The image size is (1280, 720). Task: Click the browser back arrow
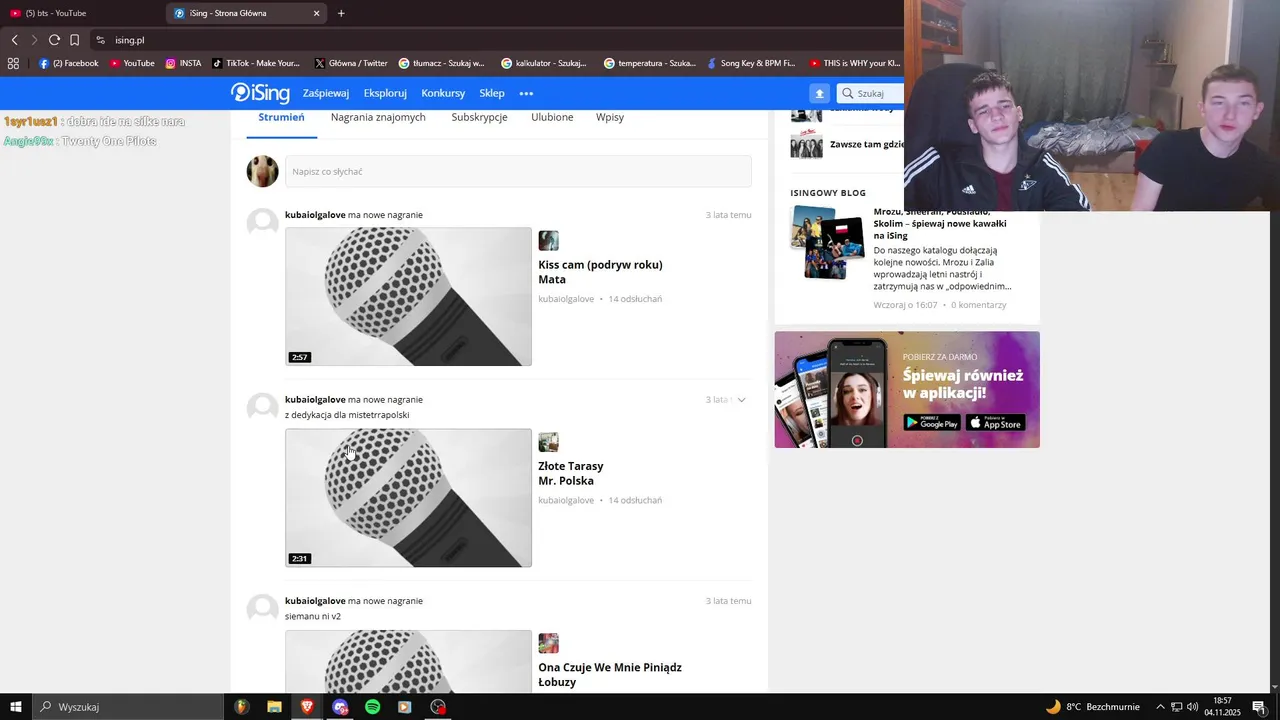(14, 40)
